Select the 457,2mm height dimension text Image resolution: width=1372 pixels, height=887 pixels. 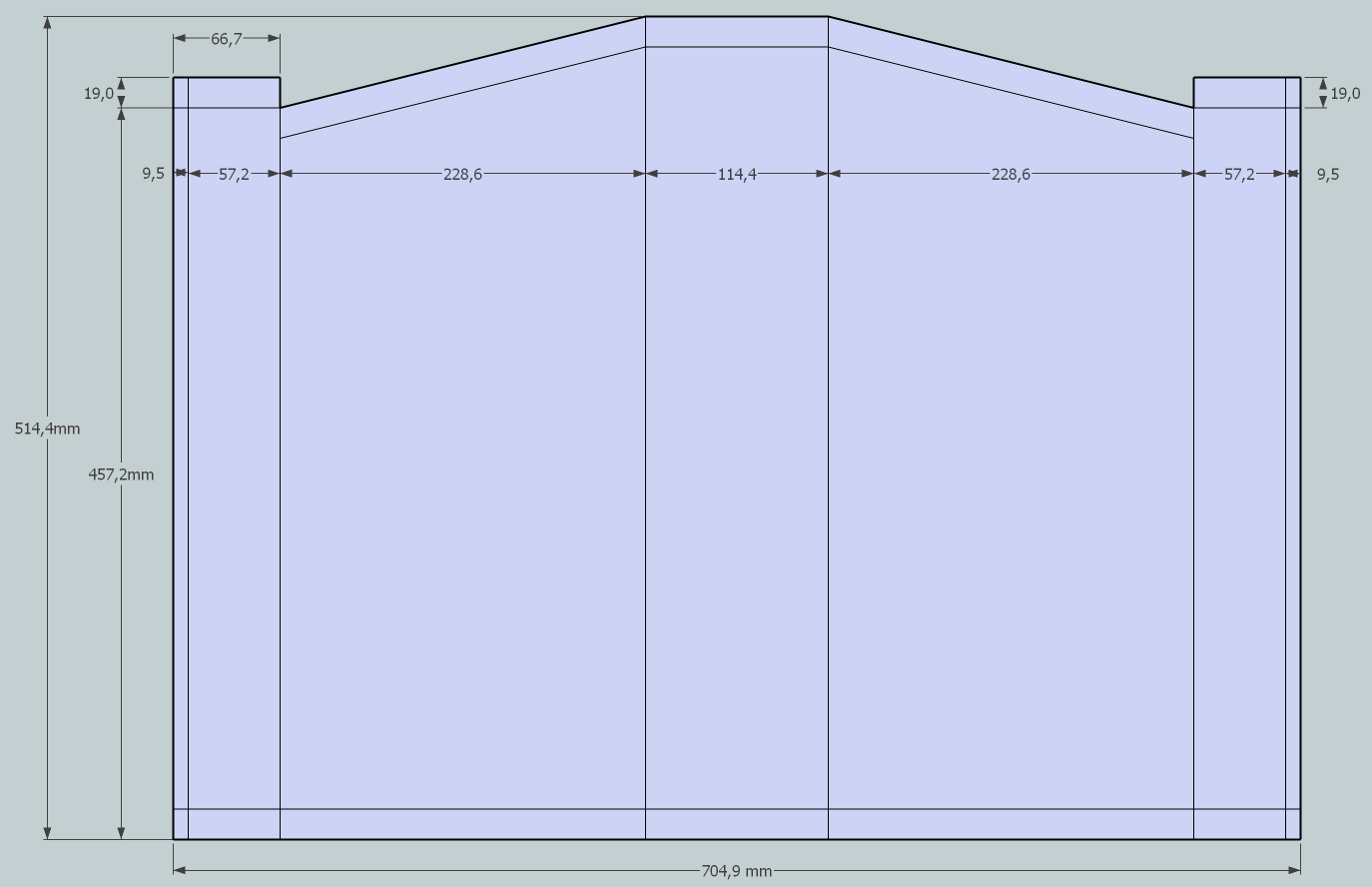(121, 474)
